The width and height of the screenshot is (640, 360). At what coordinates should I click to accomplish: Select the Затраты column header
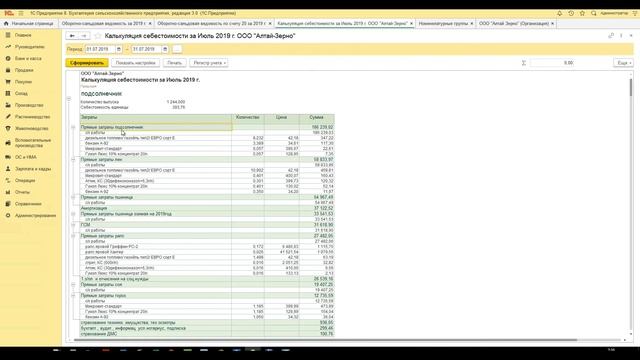(156, 118)
